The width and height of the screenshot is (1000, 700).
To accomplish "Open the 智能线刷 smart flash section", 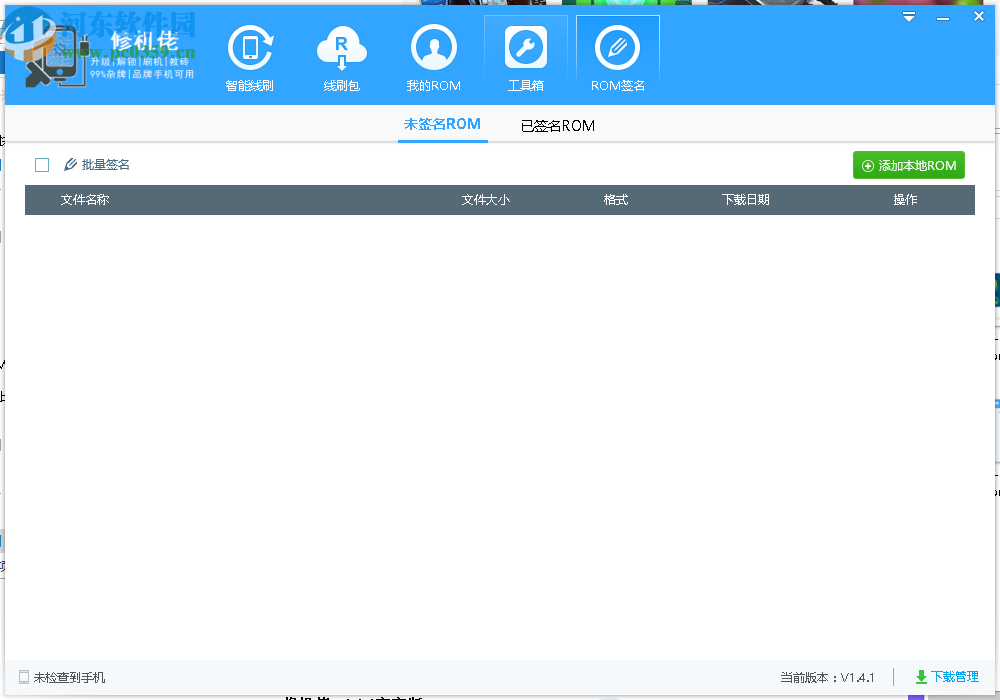I will 249,58.
